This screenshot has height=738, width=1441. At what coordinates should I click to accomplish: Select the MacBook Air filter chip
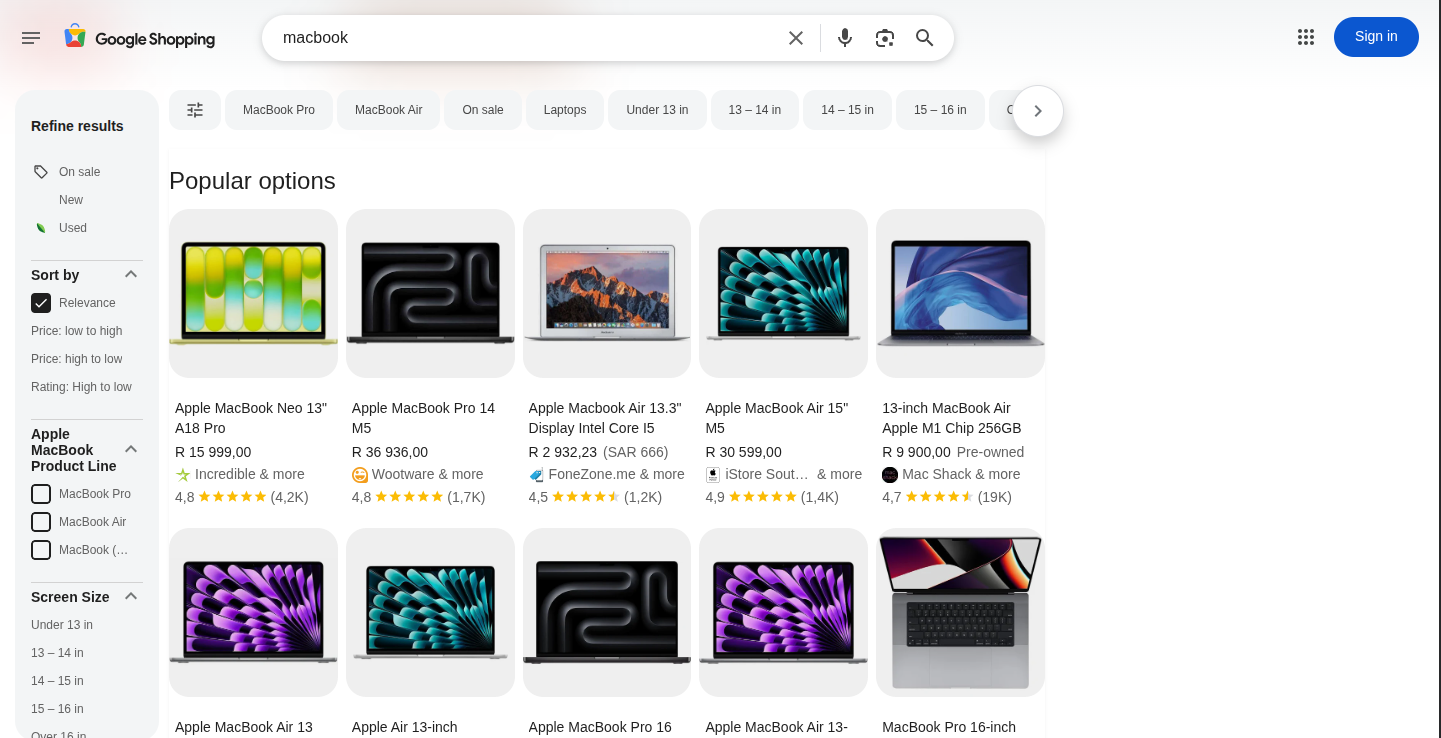389,110
